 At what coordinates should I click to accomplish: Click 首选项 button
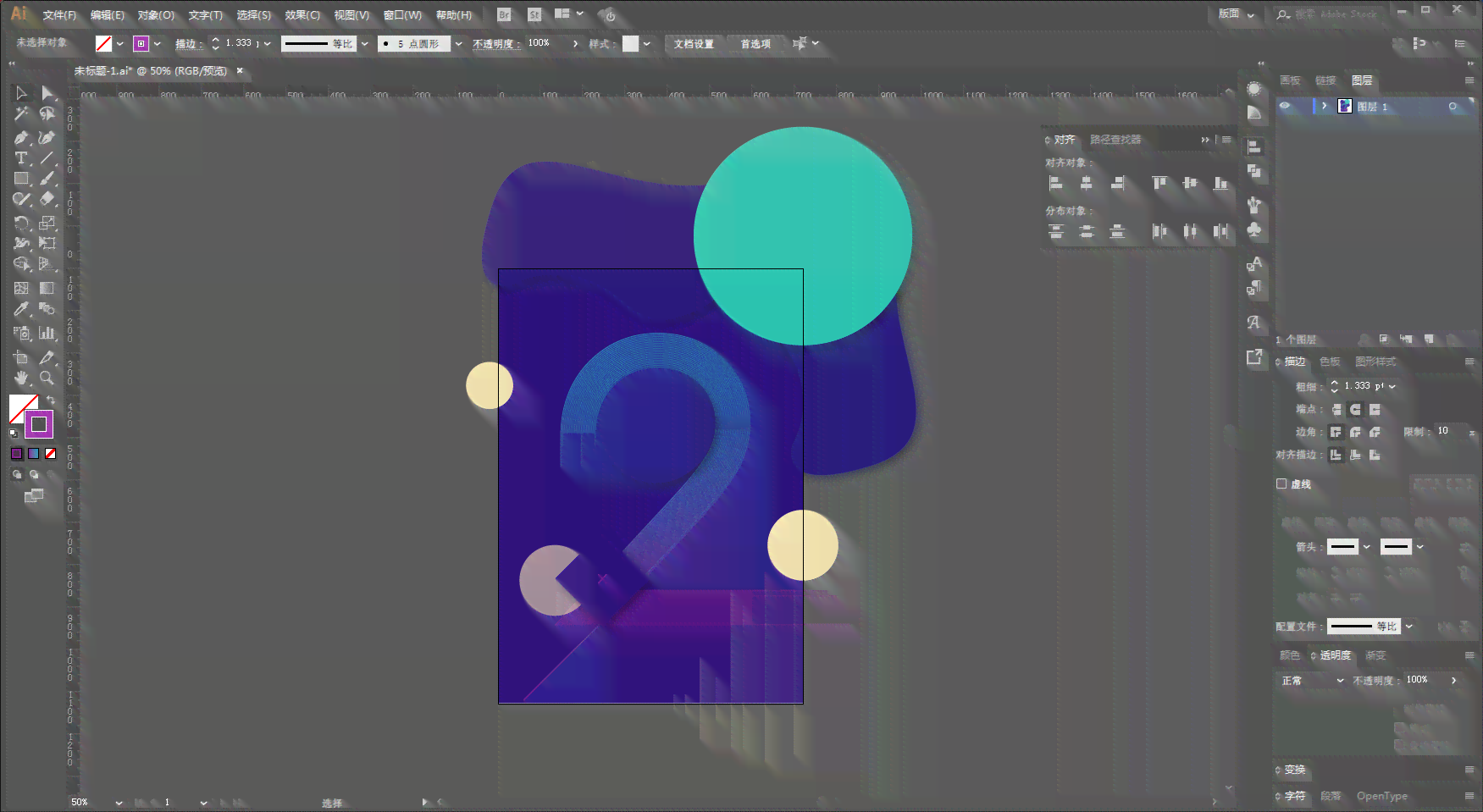(755, 44)
